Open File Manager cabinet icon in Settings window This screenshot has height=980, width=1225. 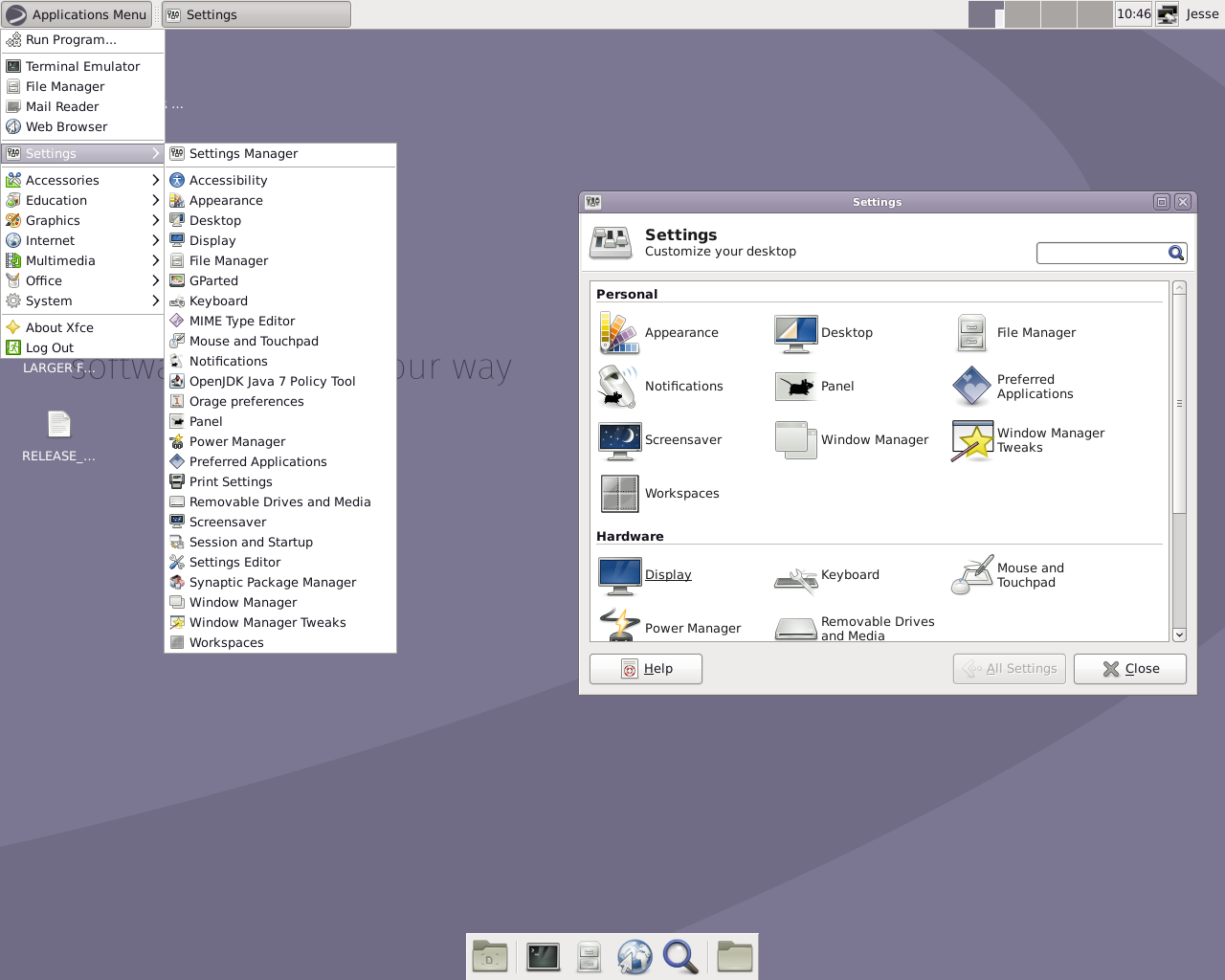(971, 332)
